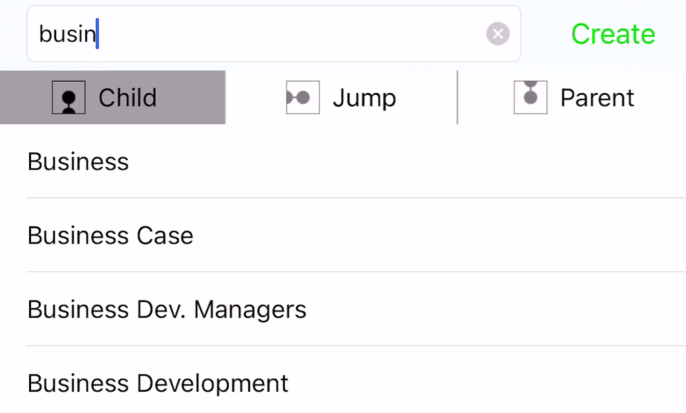Click the gray highlighted Child segment background
Screen dimensions: 686x413
point(190,98)
